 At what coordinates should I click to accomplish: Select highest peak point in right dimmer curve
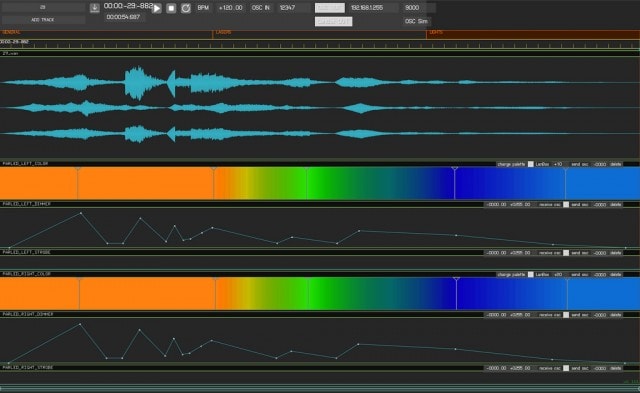(80, 324)
